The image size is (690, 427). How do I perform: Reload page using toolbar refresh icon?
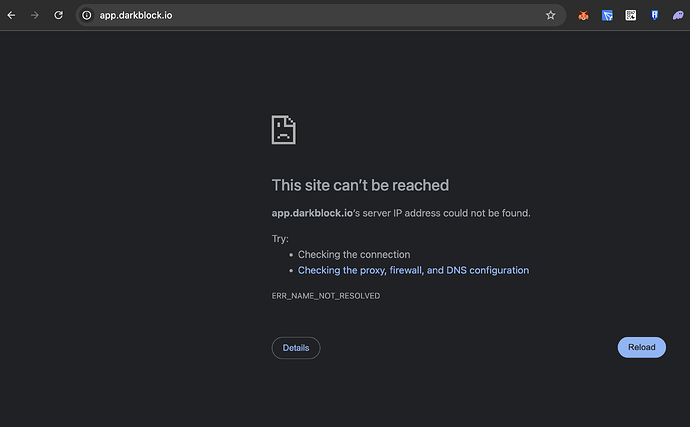pyautogui.click(x=58, y=15)
